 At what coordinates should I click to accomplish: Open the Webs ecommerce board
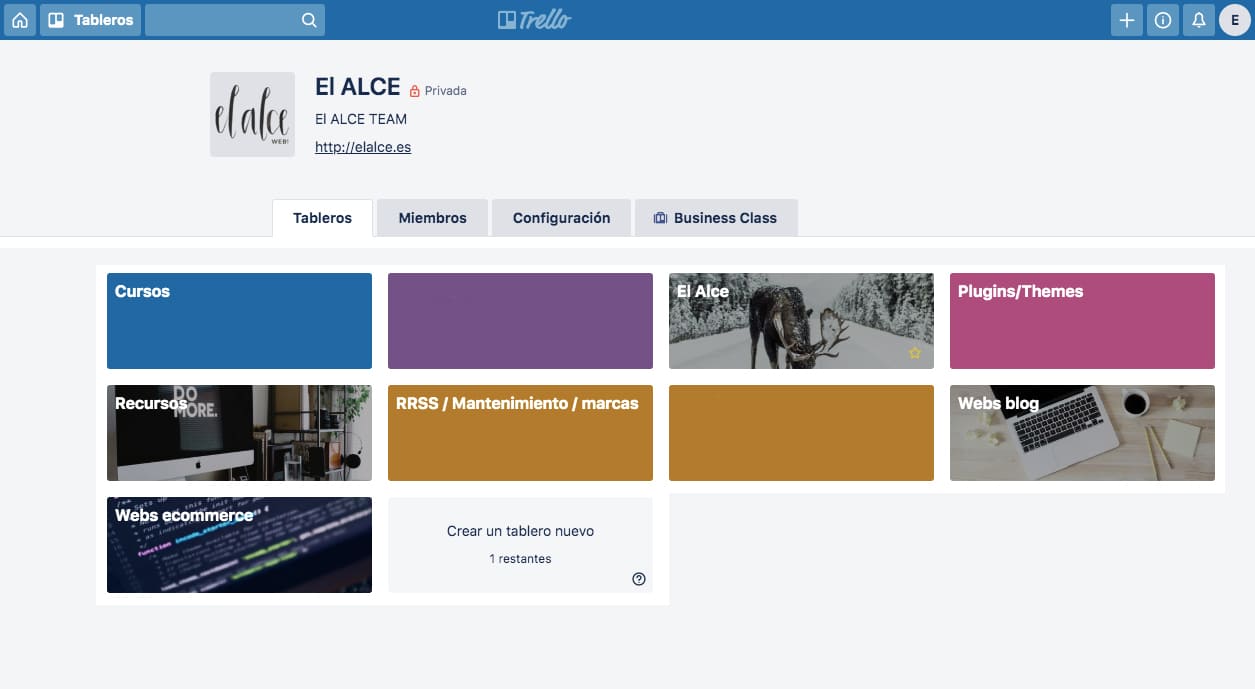239,545
